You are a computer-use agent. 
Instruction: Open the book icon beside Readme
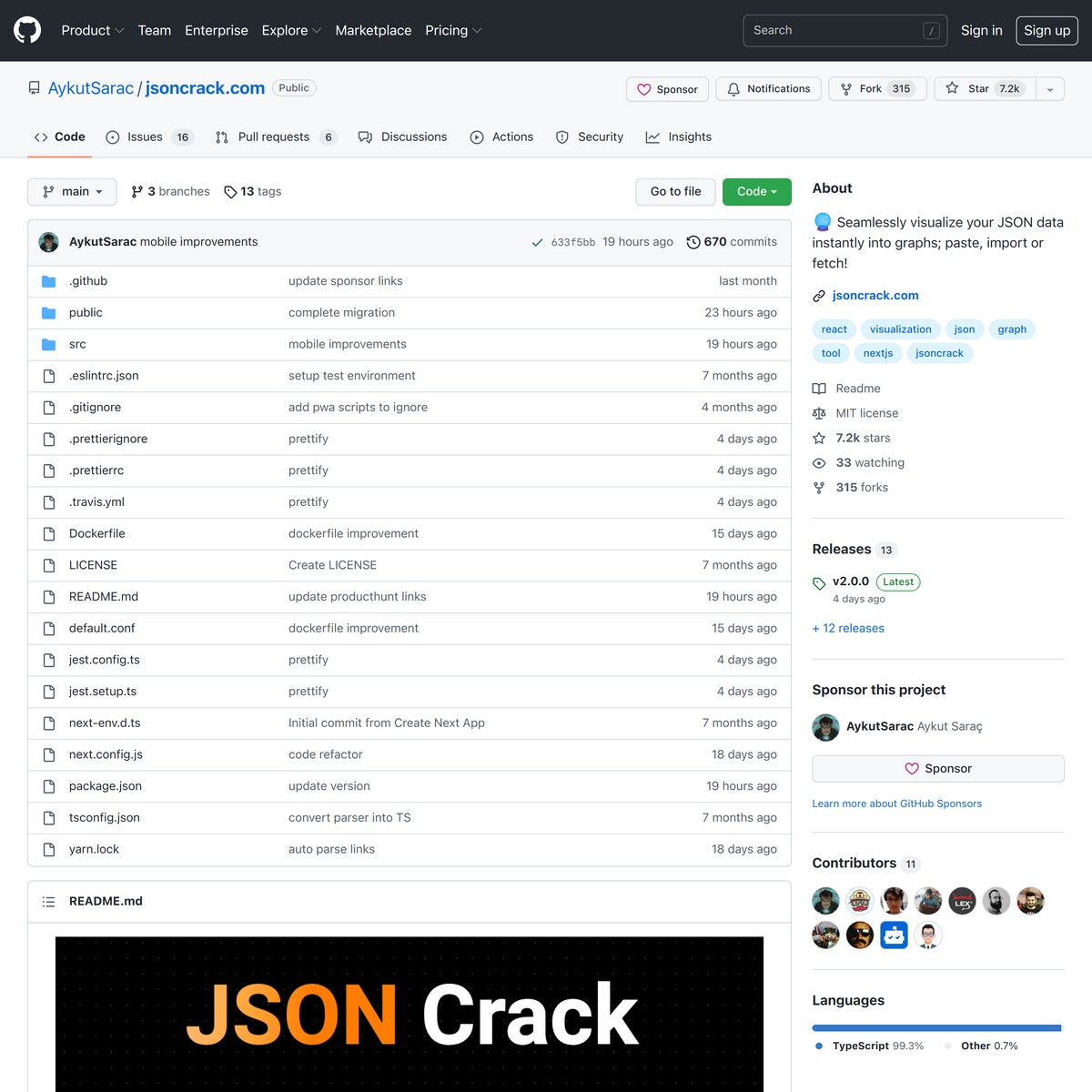point(819,389)
